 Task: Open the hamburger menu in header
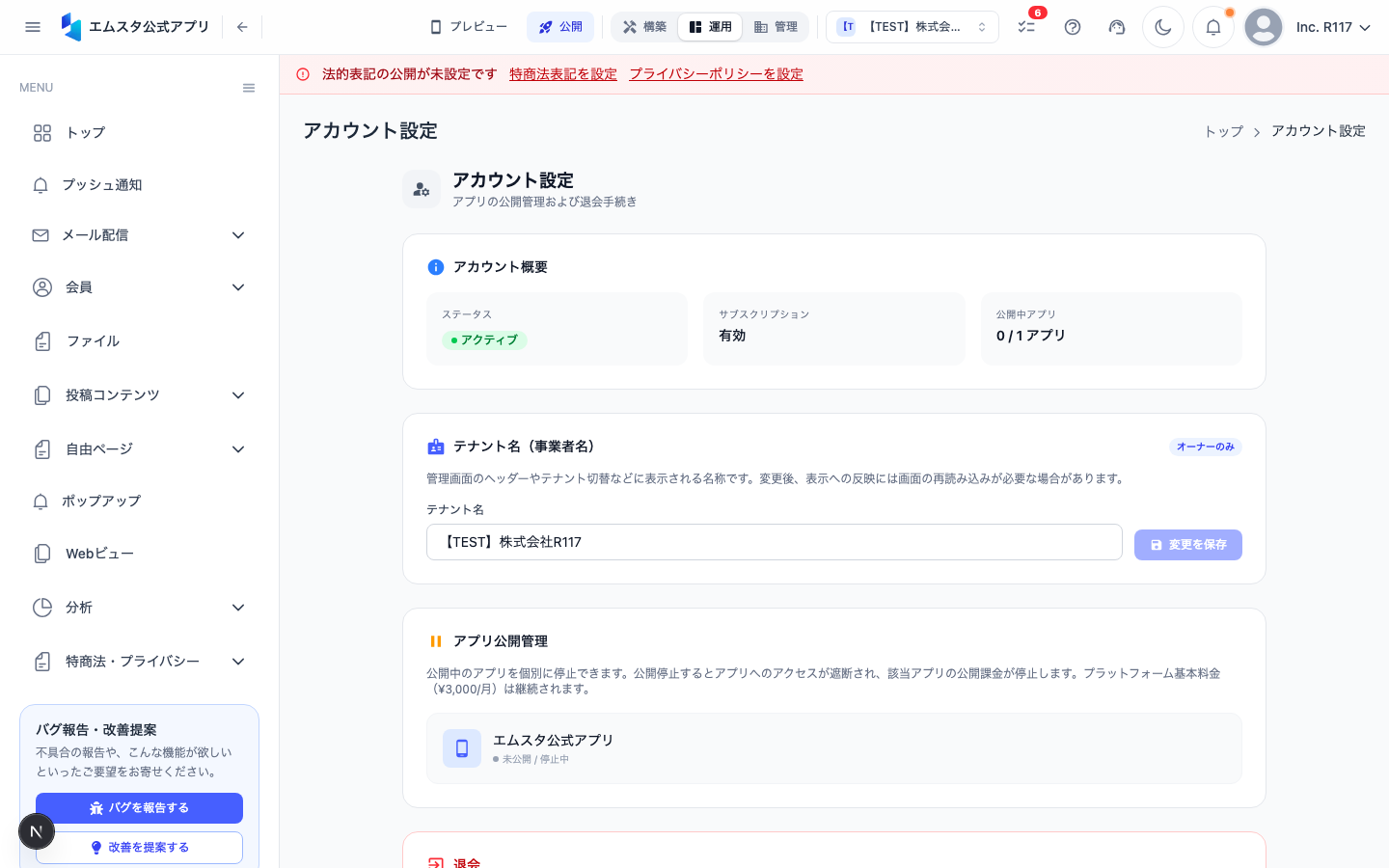33,27
